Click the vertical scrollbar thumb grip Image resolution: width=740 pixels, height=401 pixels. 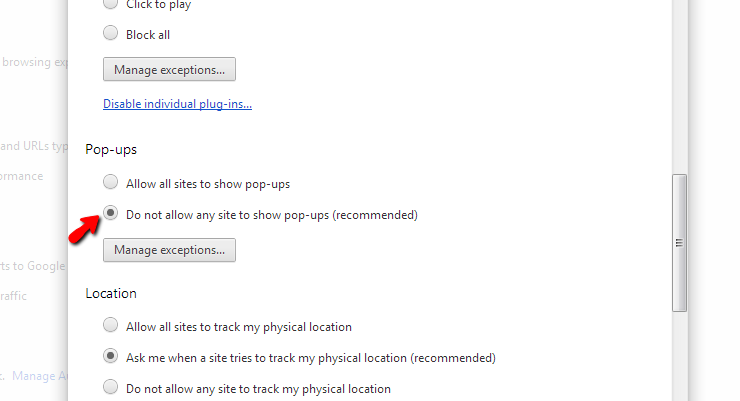click(x=679, y=243)
